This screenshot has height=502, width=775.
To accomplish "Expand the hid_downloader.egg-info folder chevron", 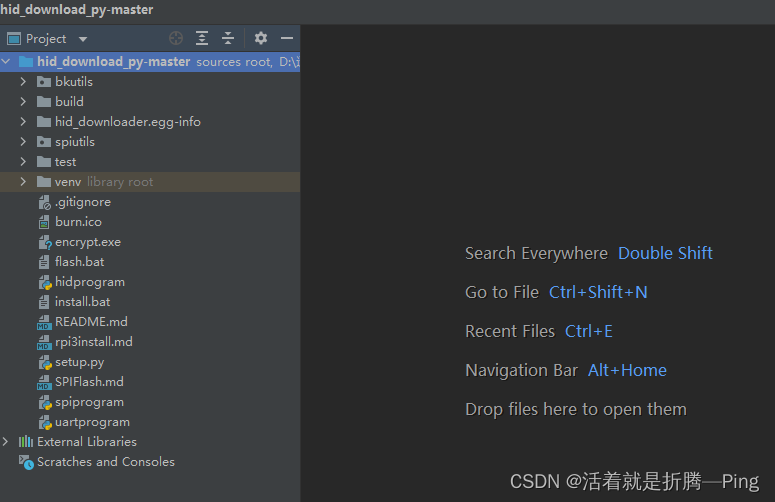I will (23, 122).
